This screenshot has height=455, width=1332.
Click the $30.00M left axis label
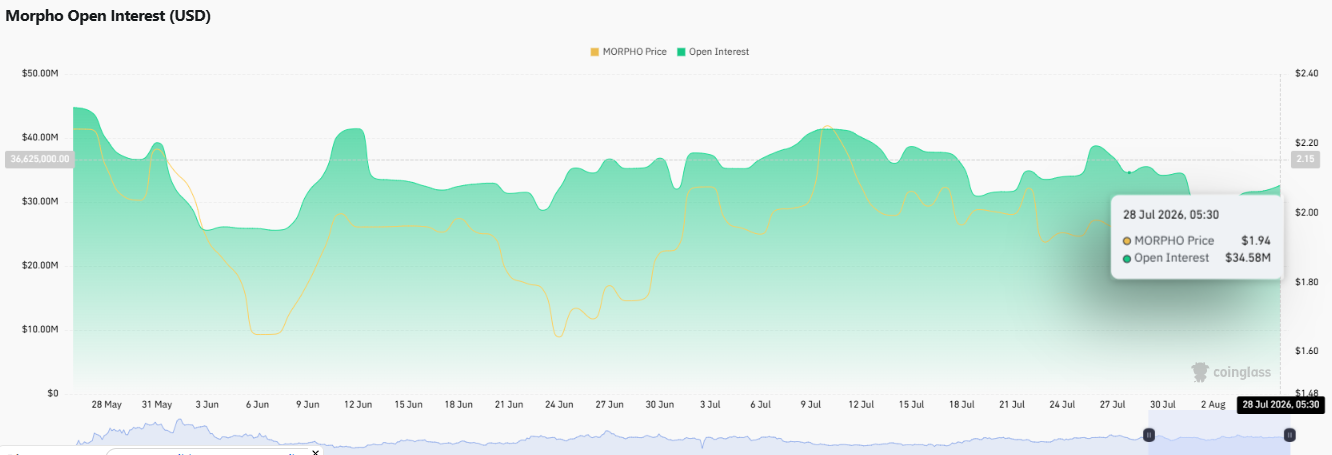click(41, 201)
